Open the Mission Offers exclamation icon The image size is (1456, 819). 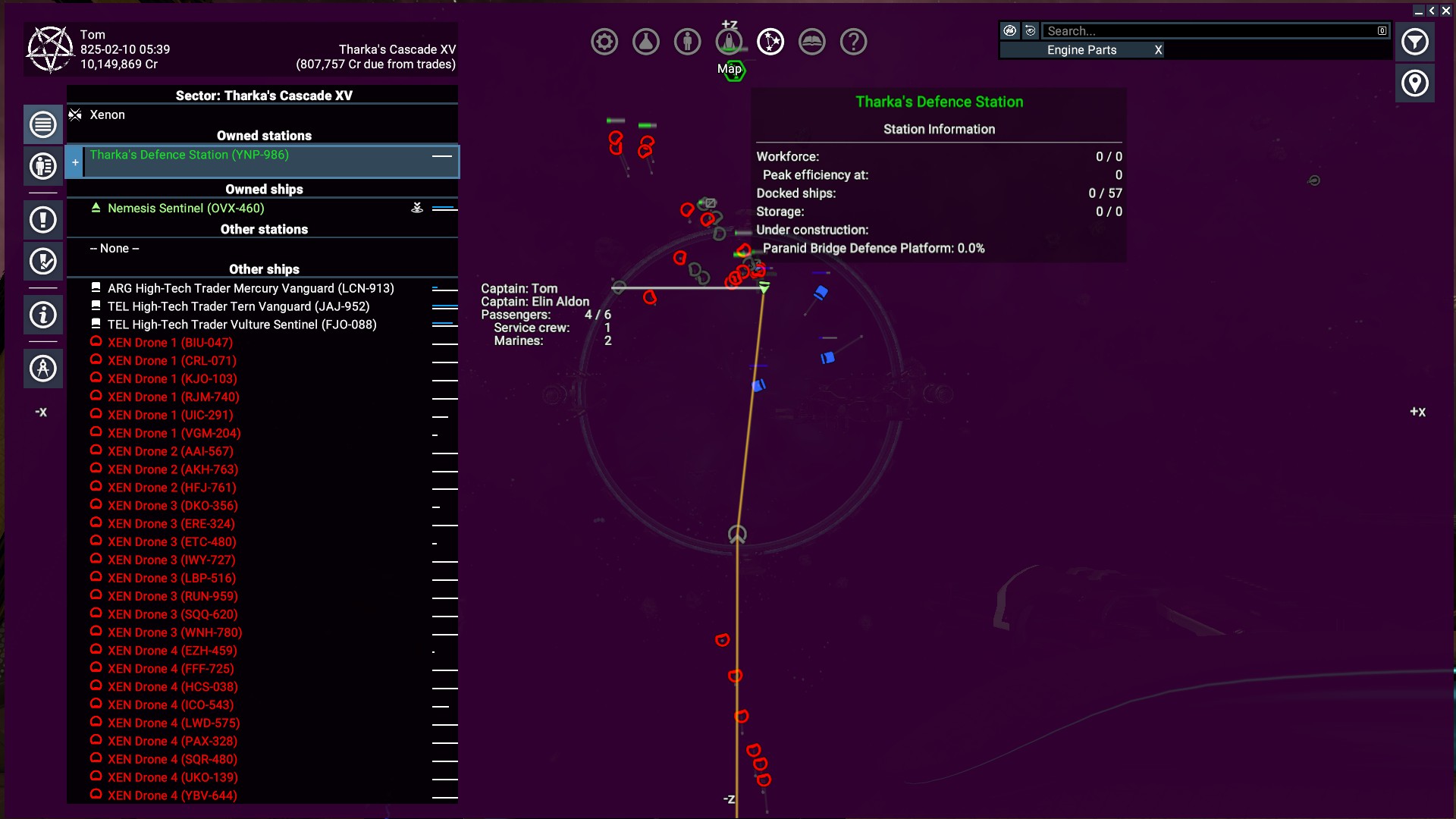[43, 220]
